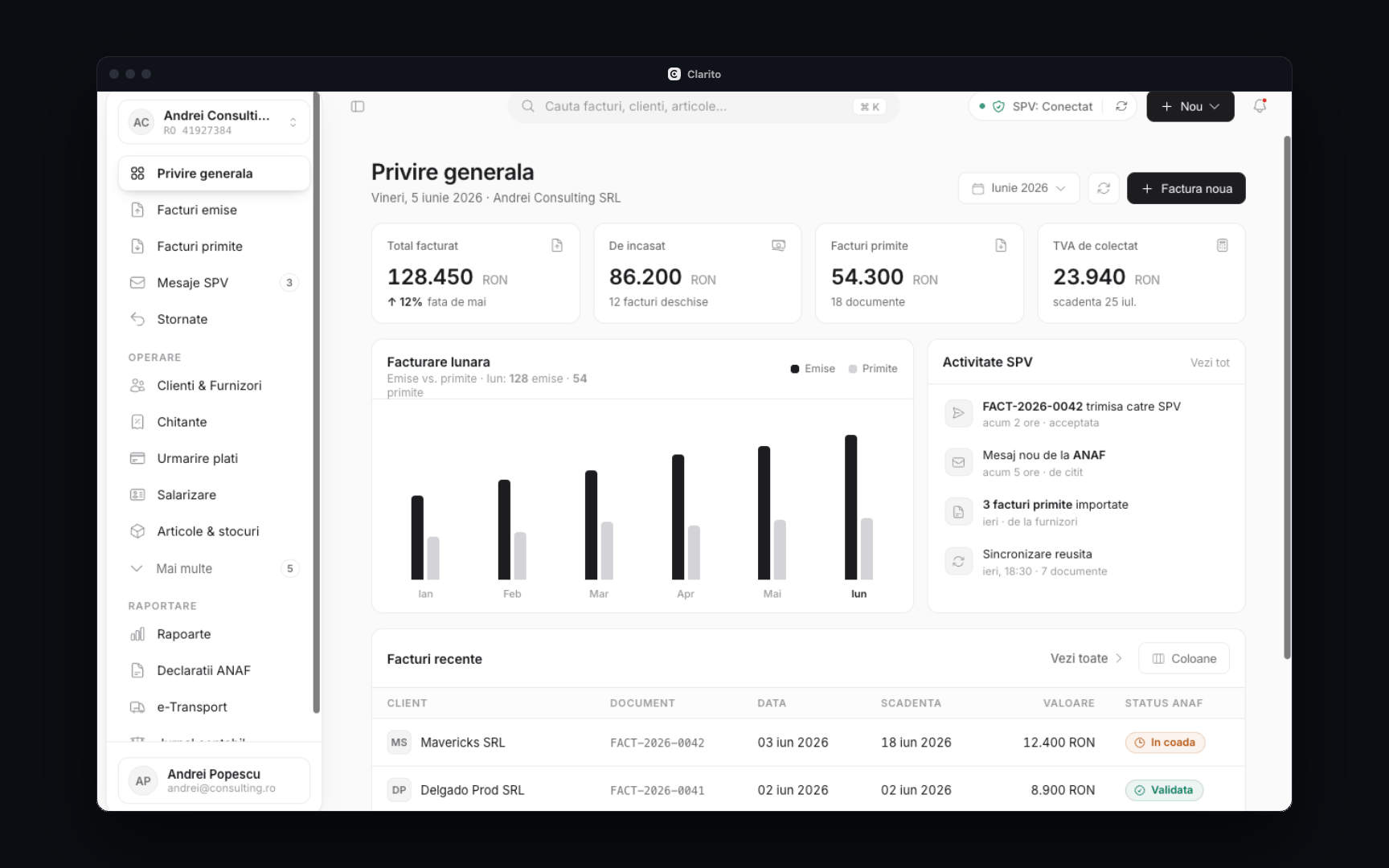Click the DP avatar for Delgado Prod SRL
1389x868 pixels.
tap(399, 790)
